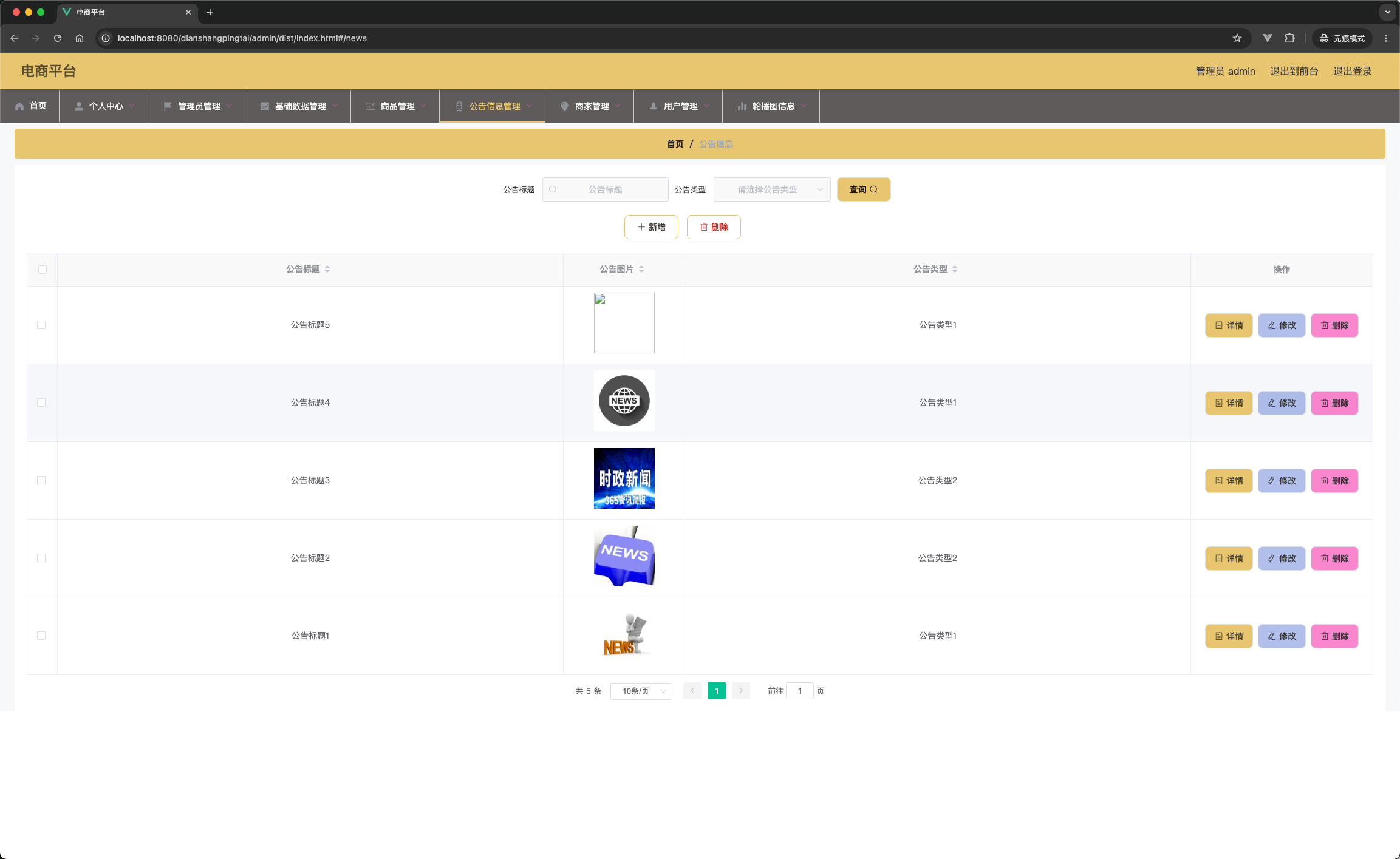This screenshot has height=859, width=1400.
Task: Expand the 基础数据管理 menu chevron
Action: coord(335,106)
